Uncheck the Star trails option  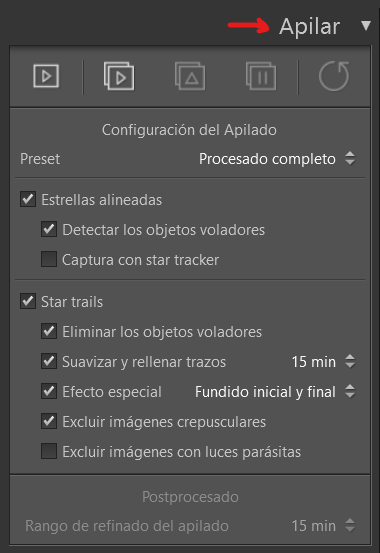[28, 301]
